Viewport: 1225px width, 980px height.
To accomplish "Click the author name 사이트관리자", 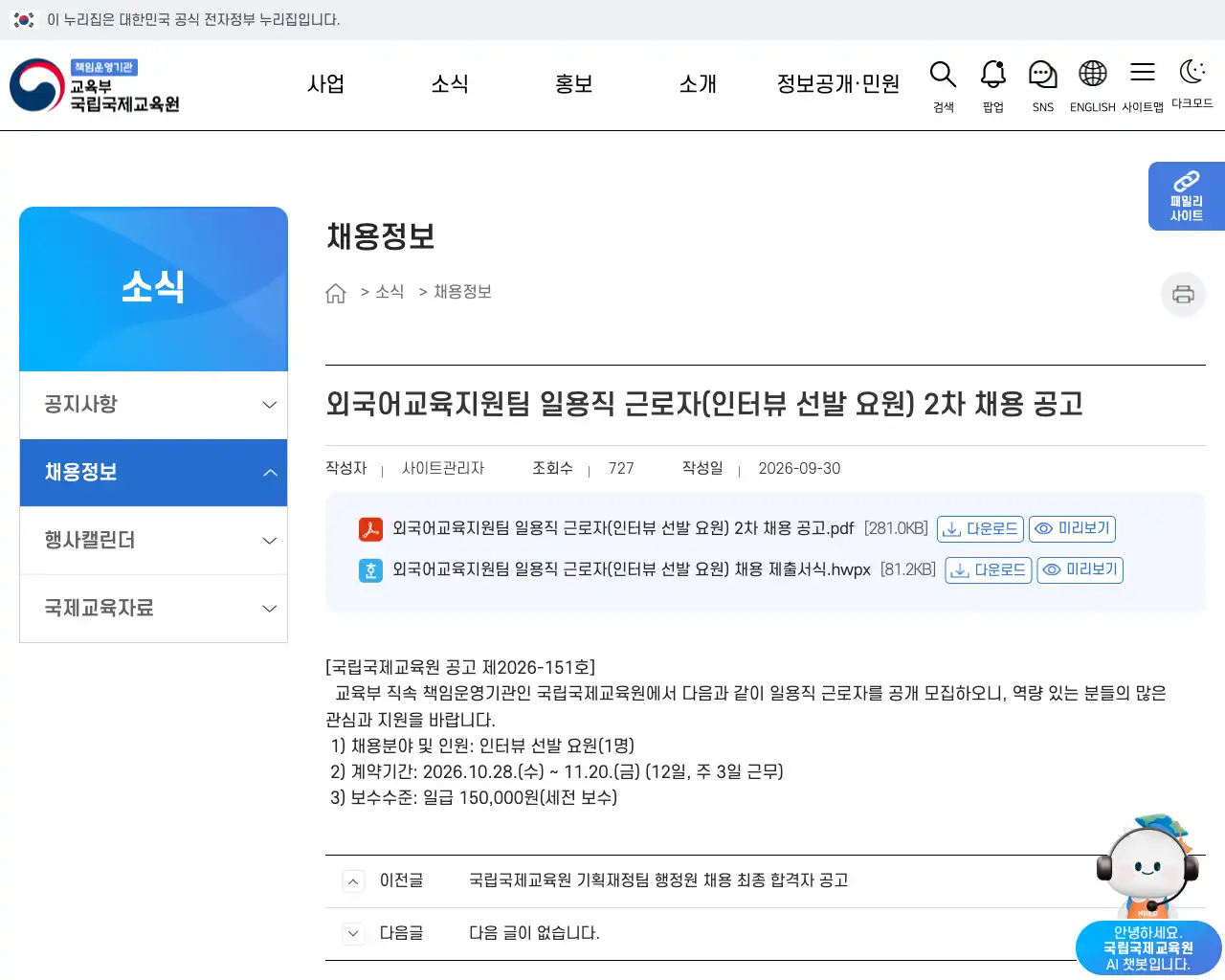I will click(443, 469).
